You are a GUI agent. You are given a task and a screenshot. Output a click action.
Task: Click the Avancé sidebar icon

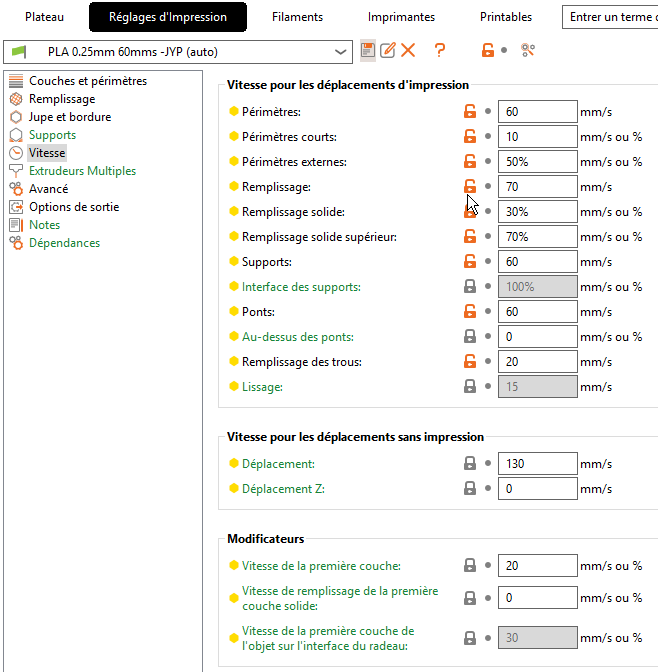point(16,189)
